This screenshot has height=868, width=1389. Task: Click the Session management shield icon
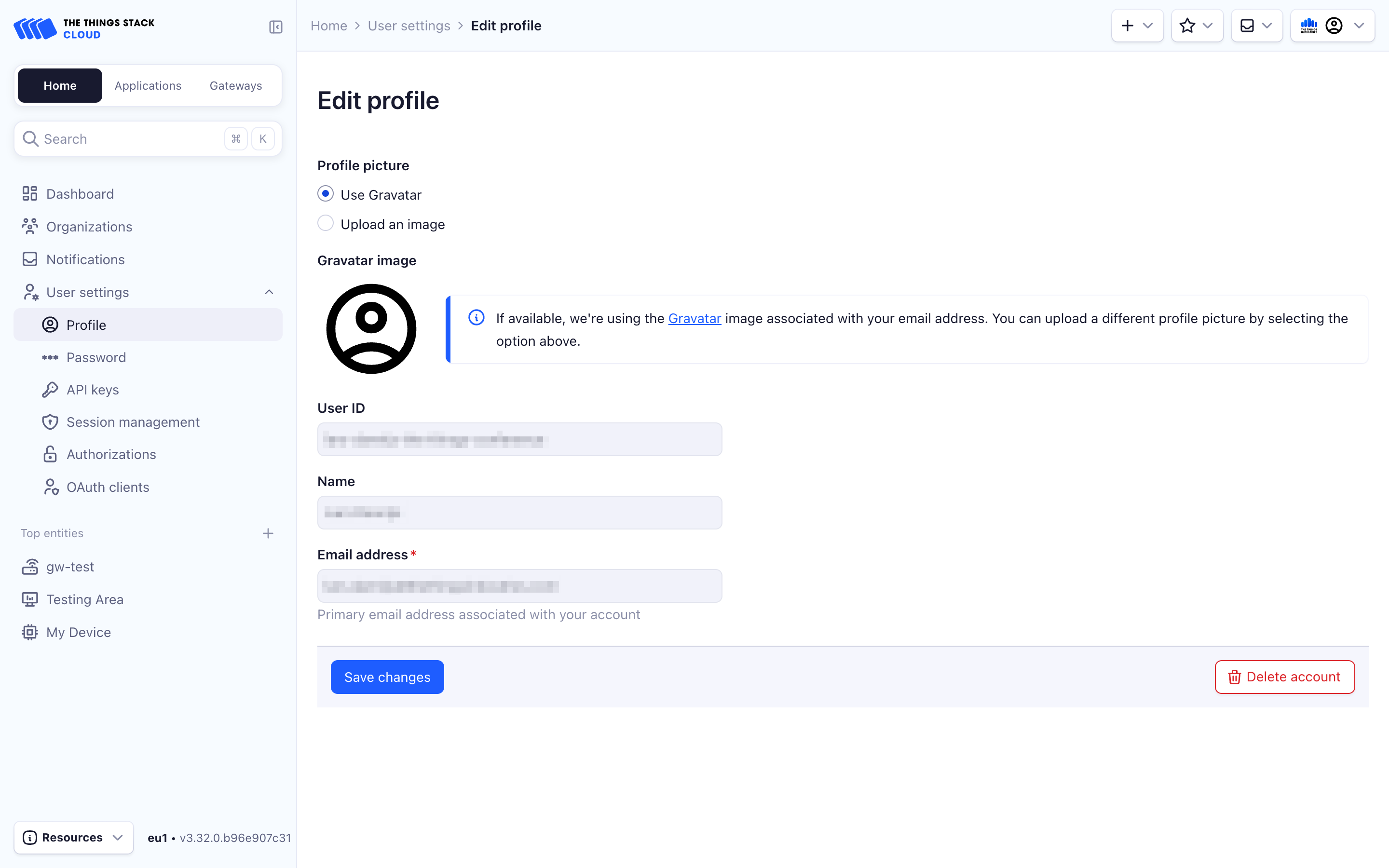pos(50,422)
